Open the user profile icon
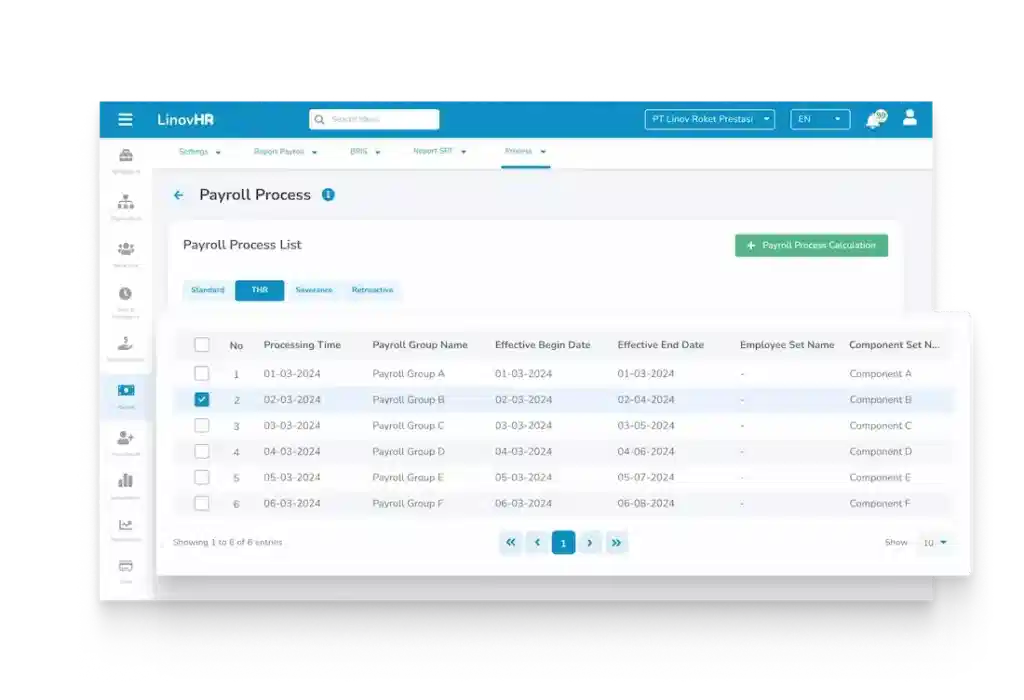1024x700 pixels. (909, 118)
